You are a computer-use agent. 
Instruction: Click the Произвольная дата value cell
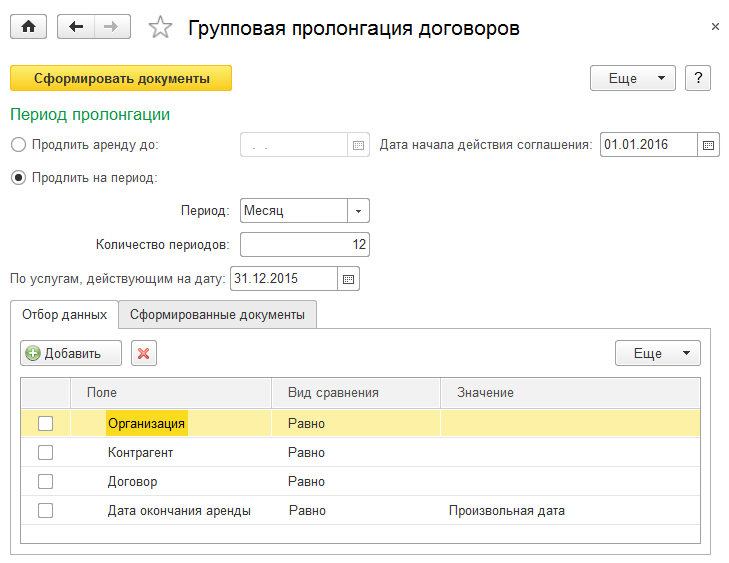click(x=570, y=510)
